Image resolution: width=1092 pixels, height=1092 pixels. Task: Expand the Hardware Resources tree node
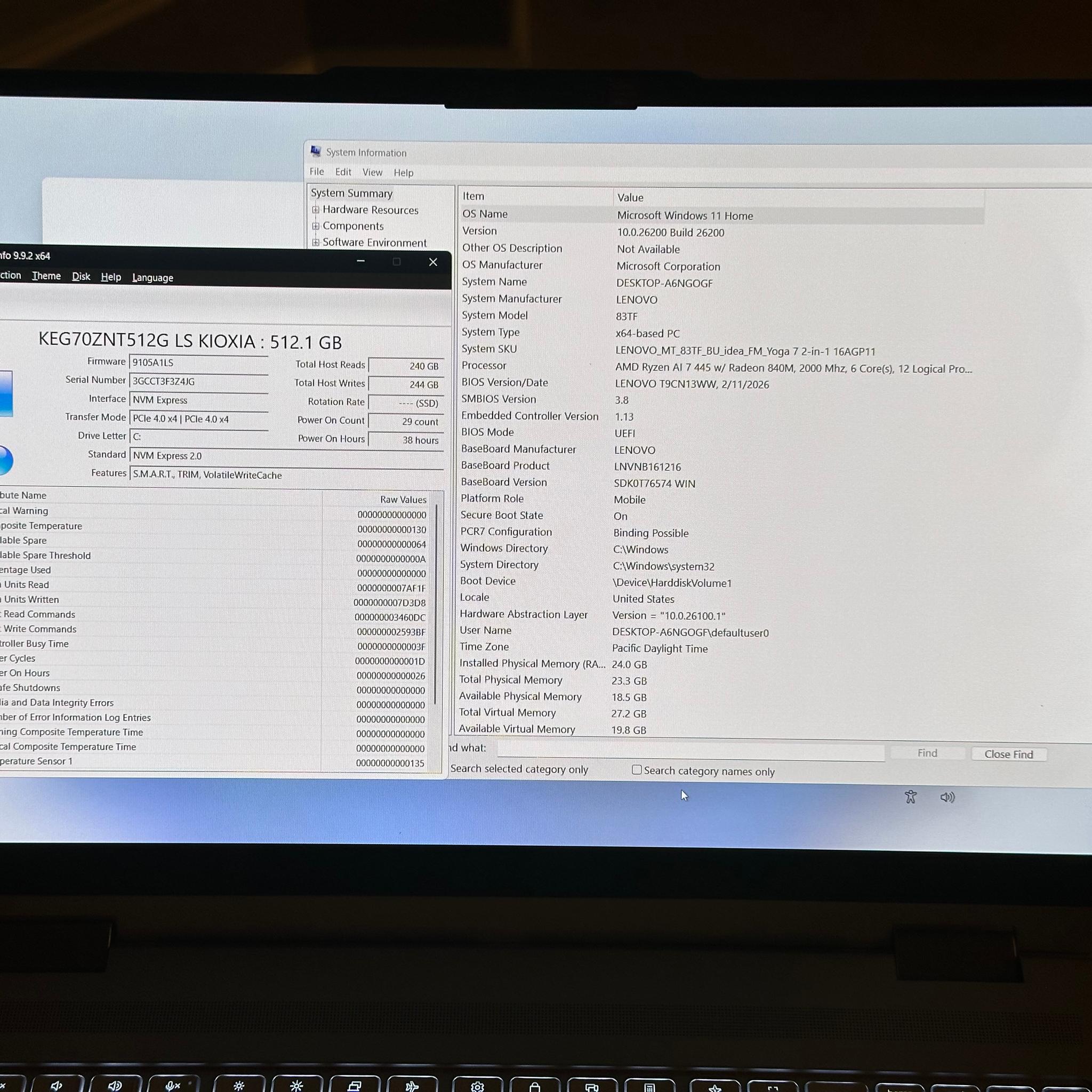316,210
